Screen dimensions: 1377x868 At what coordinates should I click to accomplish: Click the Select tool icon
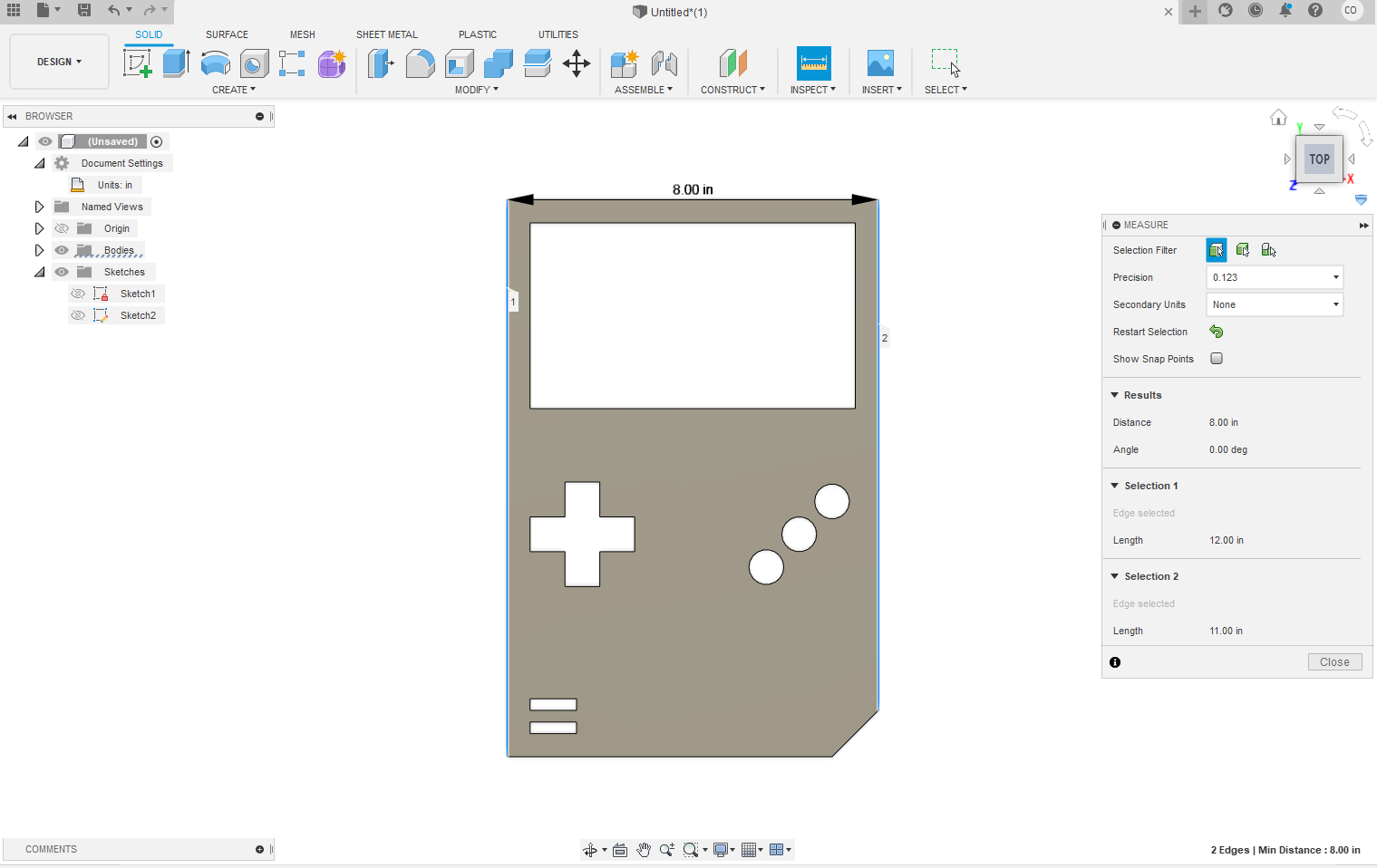945,63
